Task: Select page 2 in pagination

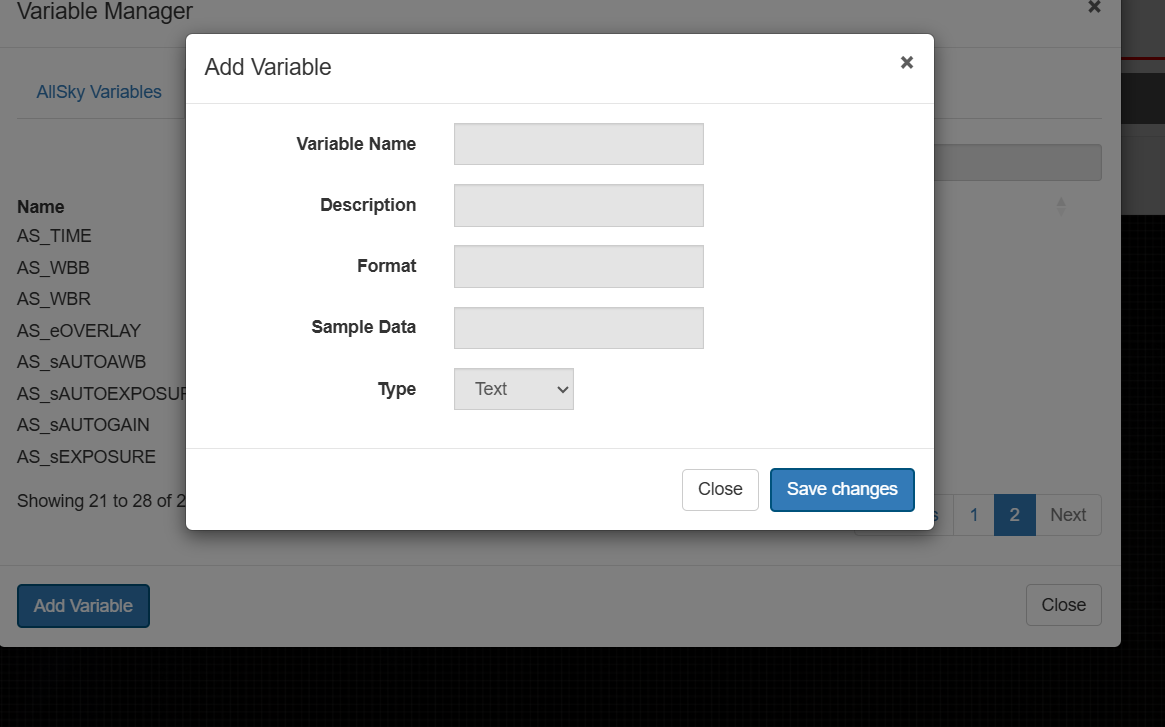Action: tap(1014, 515)
